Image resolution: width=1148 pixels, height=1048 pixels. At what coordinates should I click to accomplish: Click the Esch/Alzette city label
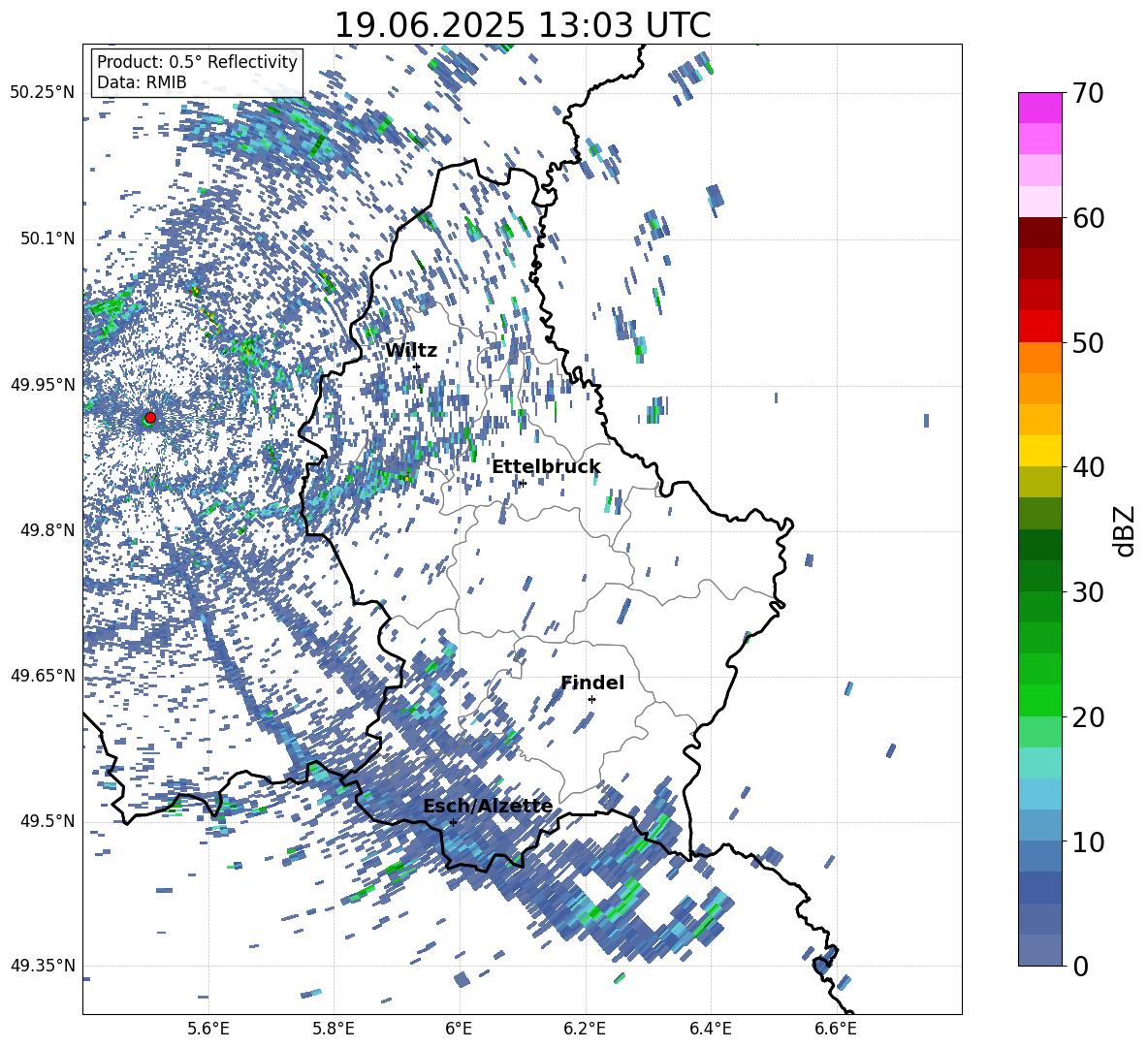(488, 806)
